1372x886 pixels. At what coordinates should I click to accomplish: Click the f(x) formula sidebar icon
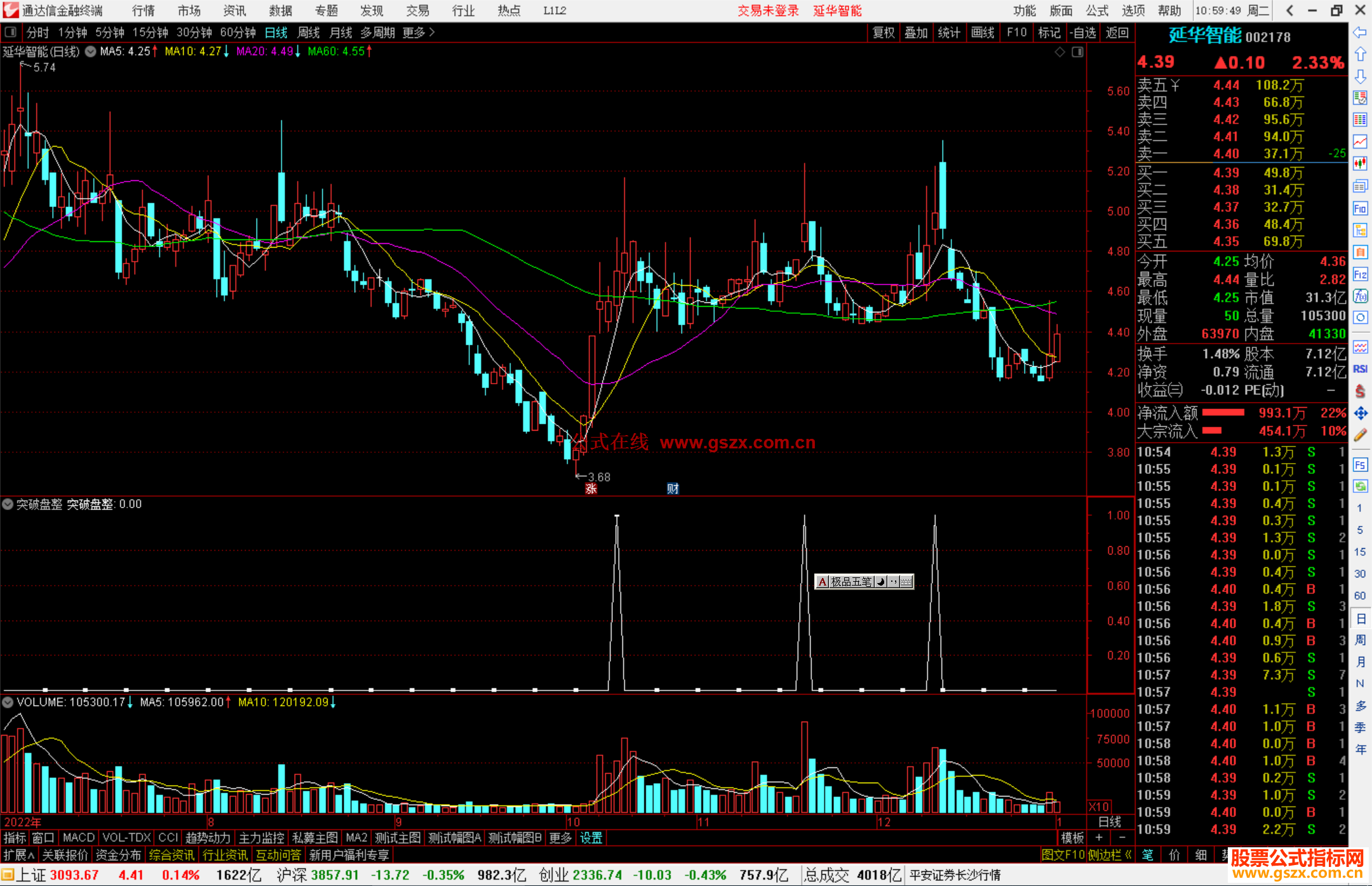point(1360,296)
